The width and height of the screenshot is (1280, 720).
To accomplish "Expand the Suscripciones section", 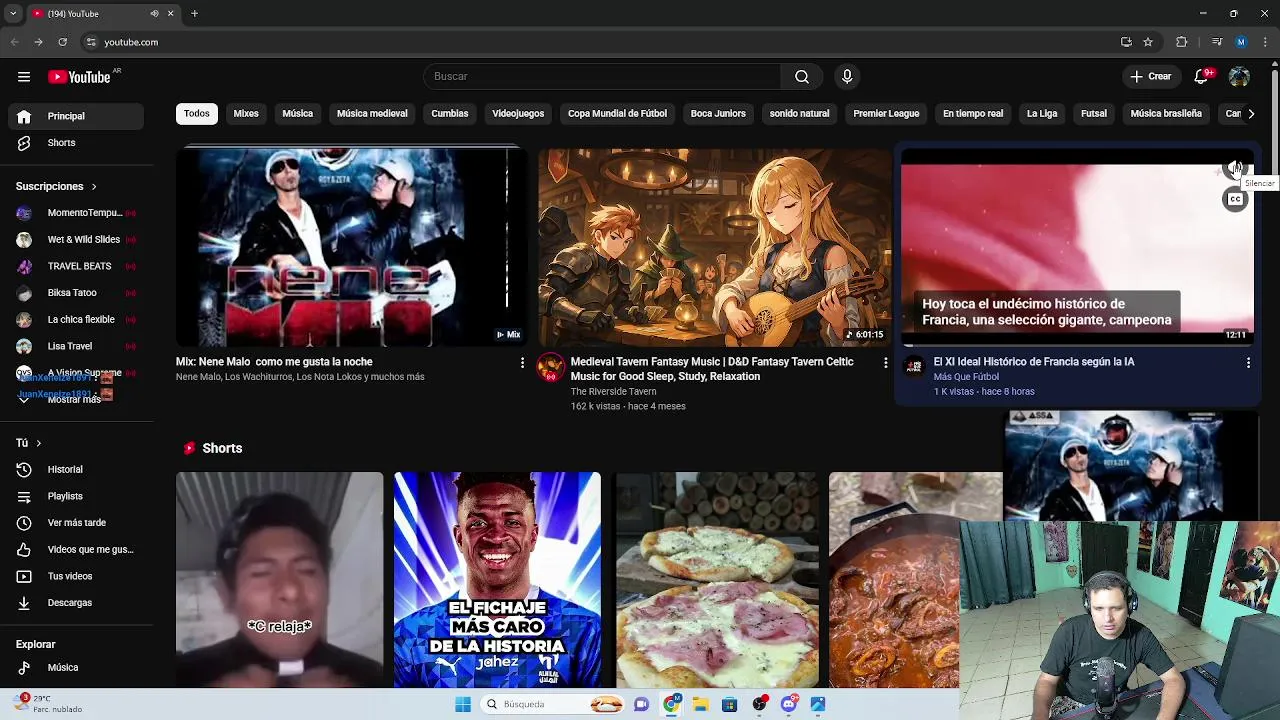I will point(57,186).
